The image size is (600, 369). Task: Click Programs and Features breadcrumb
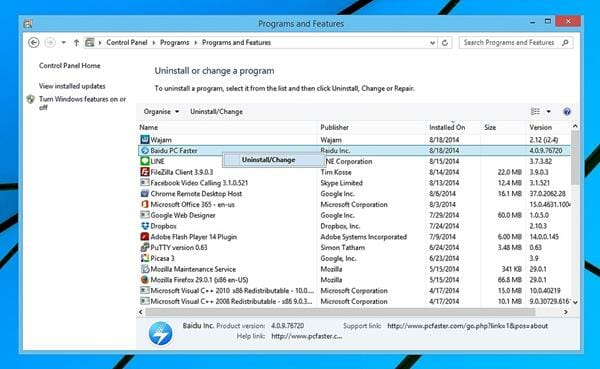click(x=236, y=42)
